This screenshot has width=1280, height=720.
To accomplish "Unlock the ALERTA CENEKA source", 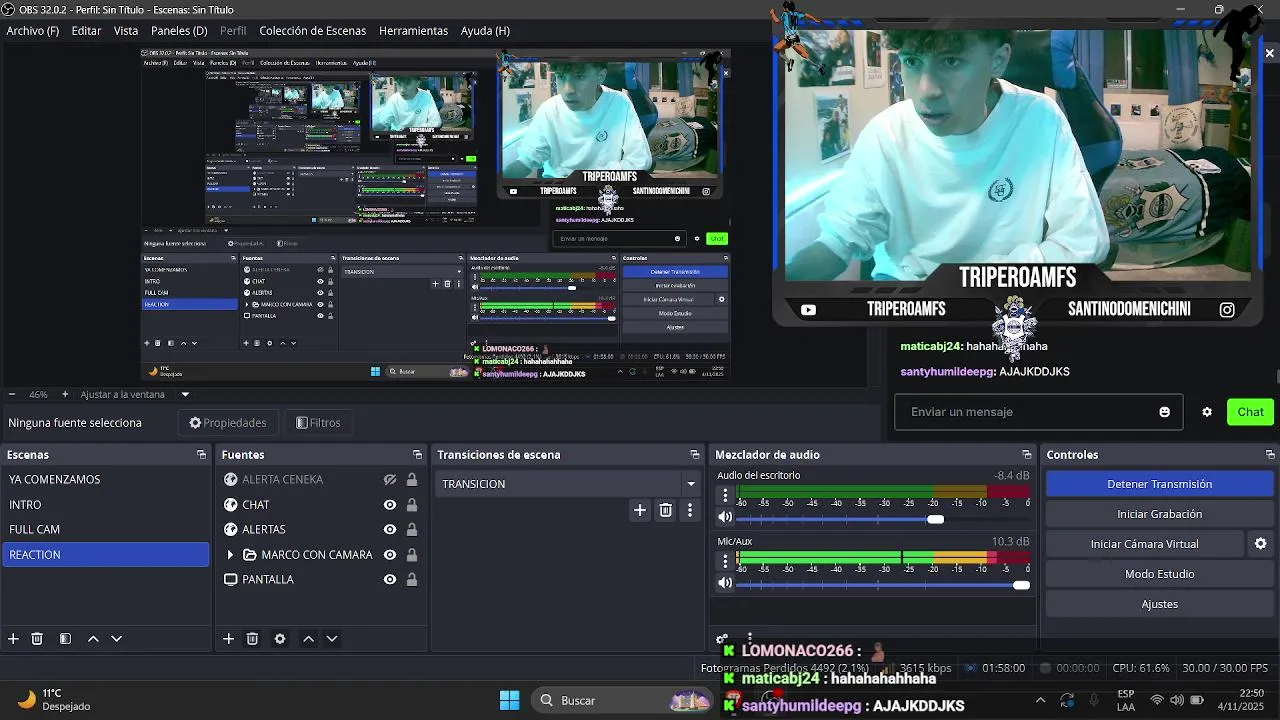I will coord(412,480).
